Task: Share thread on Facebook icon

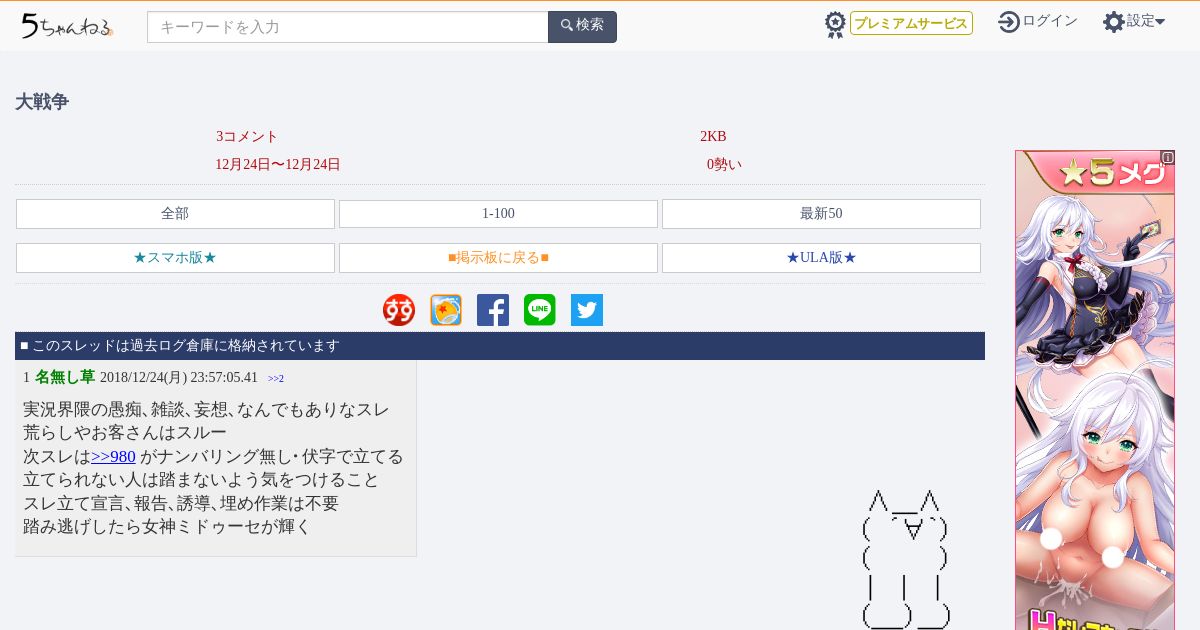Action: (x=493, y=310)
